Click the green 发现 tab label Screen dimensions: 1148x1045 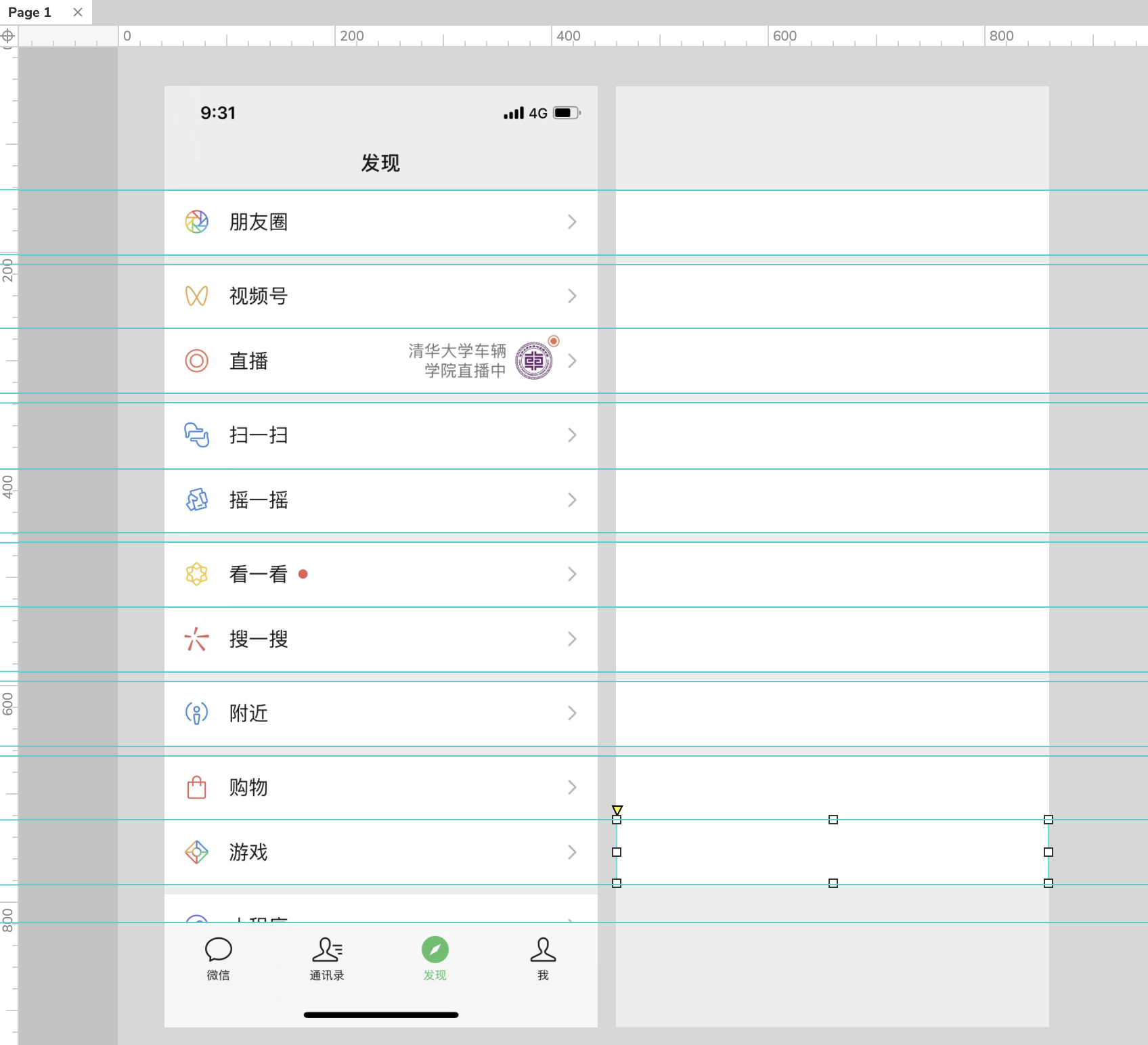(435, 975)
